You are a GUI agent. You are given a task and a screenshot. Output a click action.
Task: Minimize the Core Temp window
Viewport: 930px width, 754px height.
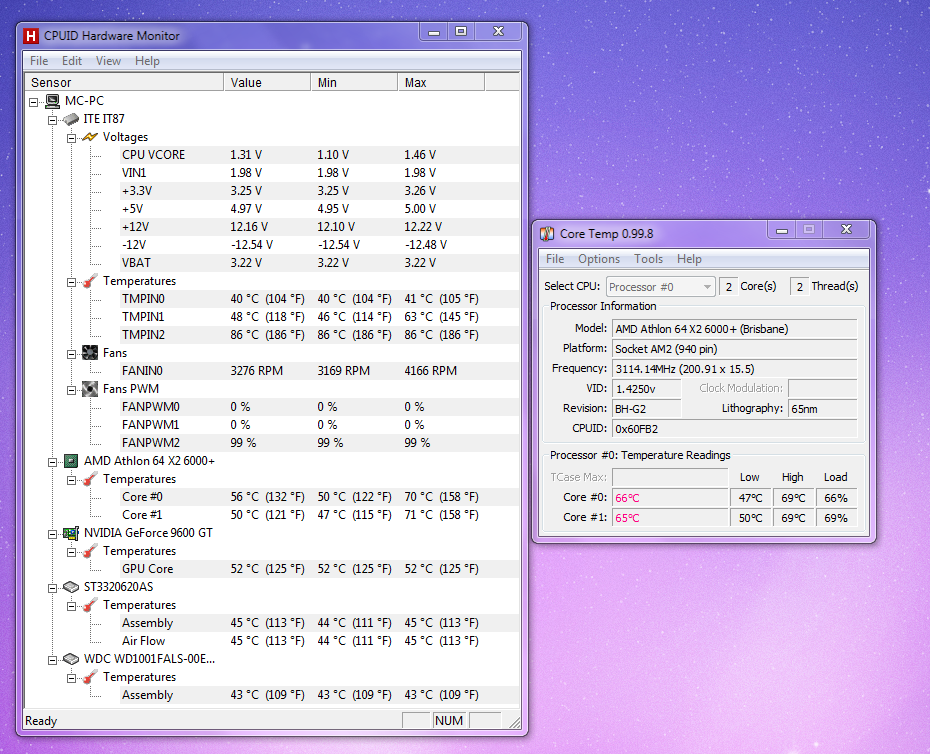(782, 230)
